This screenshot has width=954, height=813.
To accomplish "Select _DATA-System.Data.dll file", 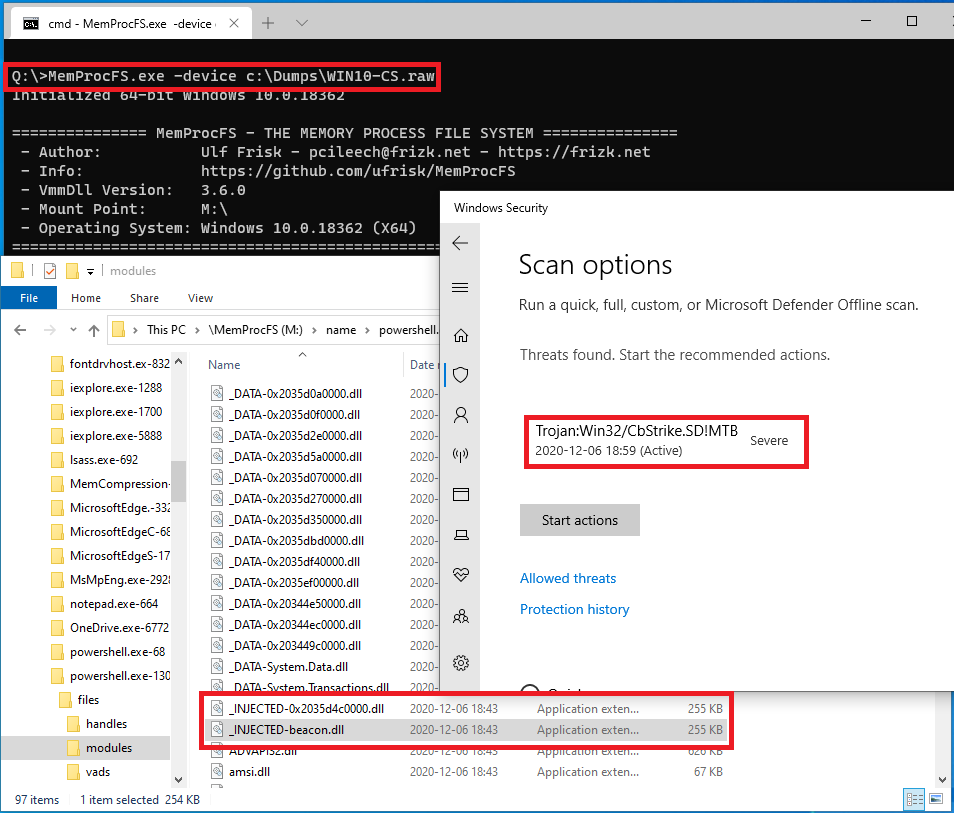I will click(x=289, y=667).
